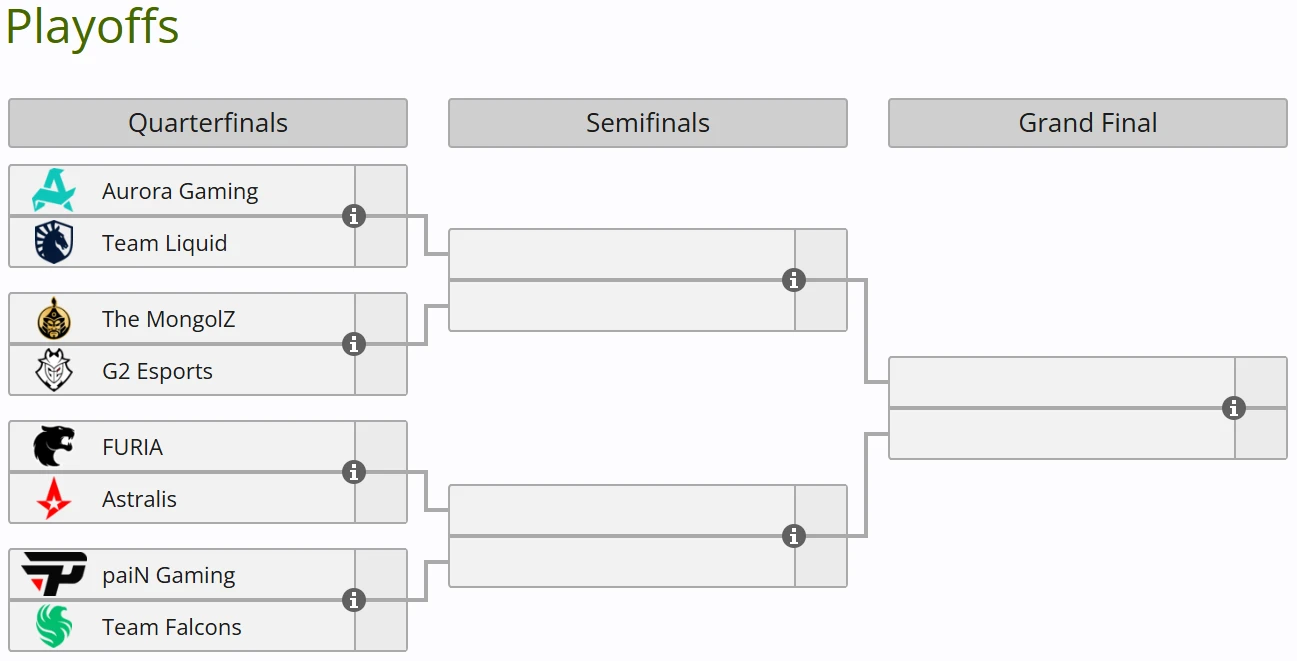Click the paiN Gaming logo
The width and height of the screenshot is (1297, 661).
click(x=54, y=574)
